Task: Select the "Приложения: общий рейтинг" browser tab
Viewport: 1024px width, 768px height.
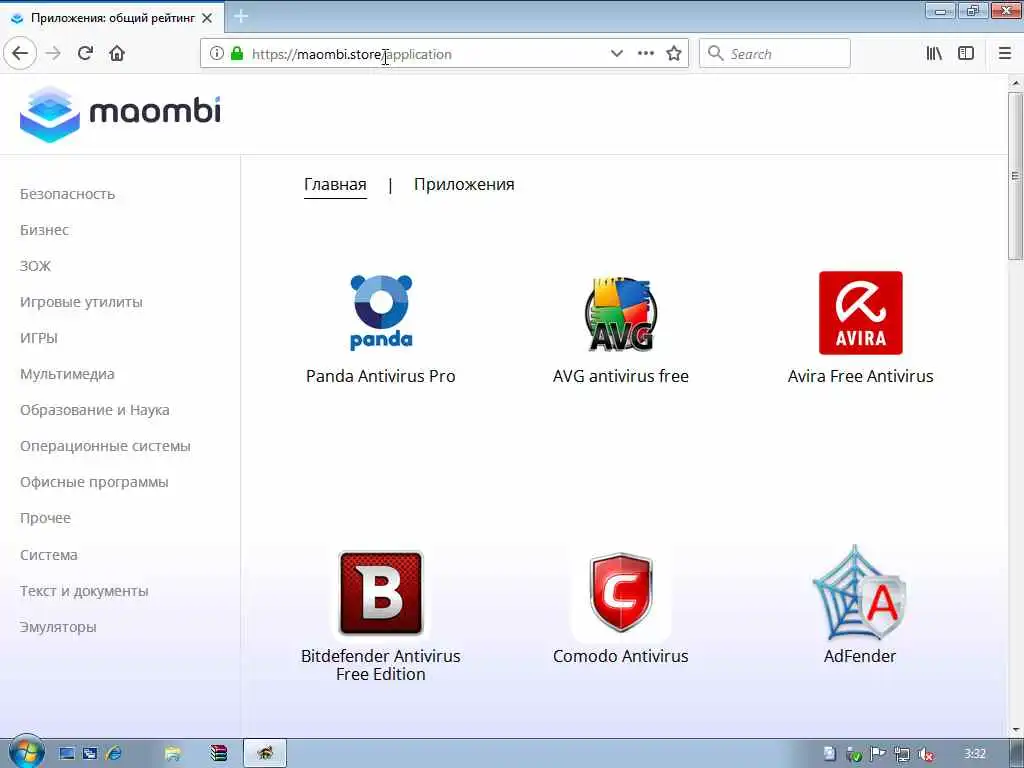Action: [x=113, y=18]
